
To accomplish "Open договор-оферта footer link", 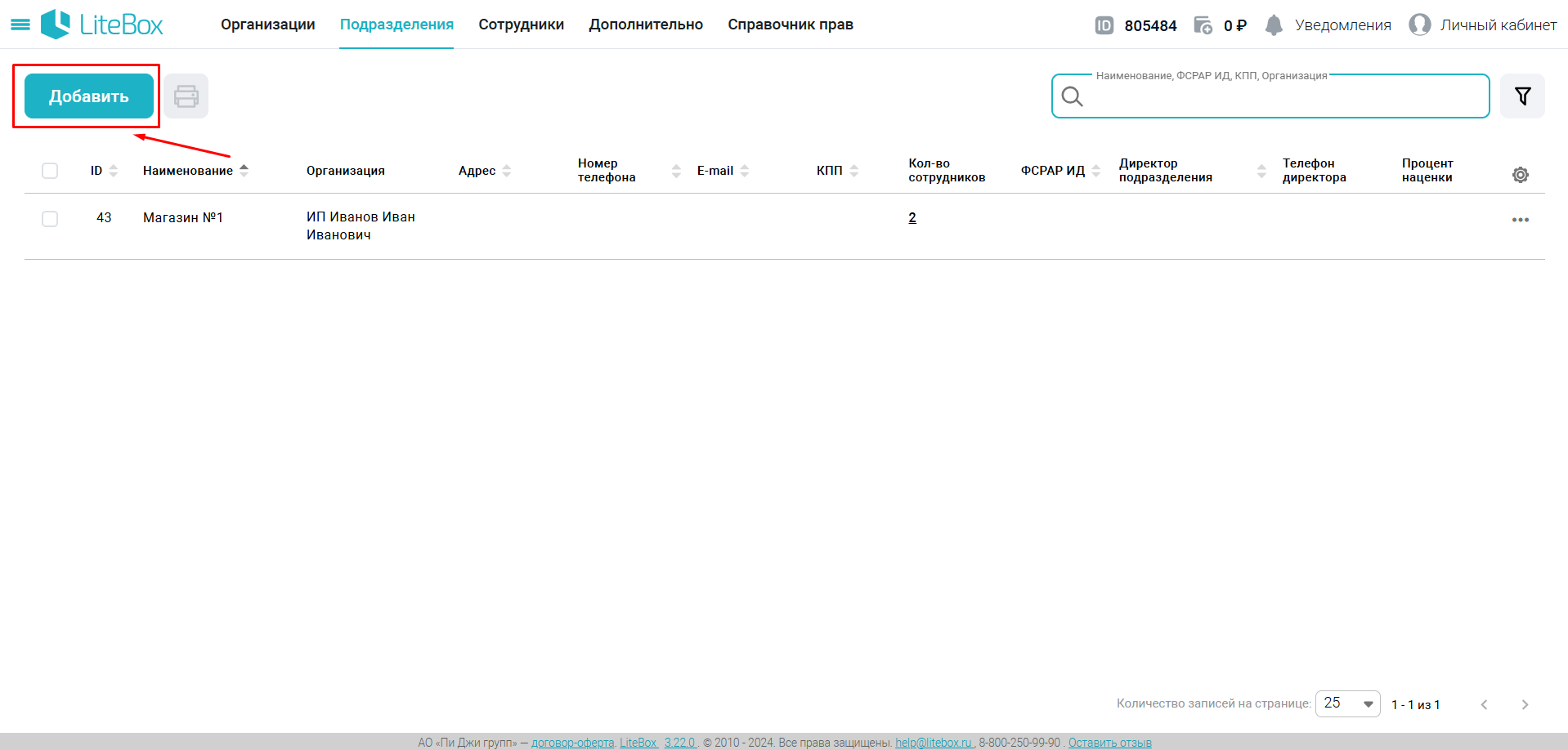I will pyautogui.click(x=572, y=743).
